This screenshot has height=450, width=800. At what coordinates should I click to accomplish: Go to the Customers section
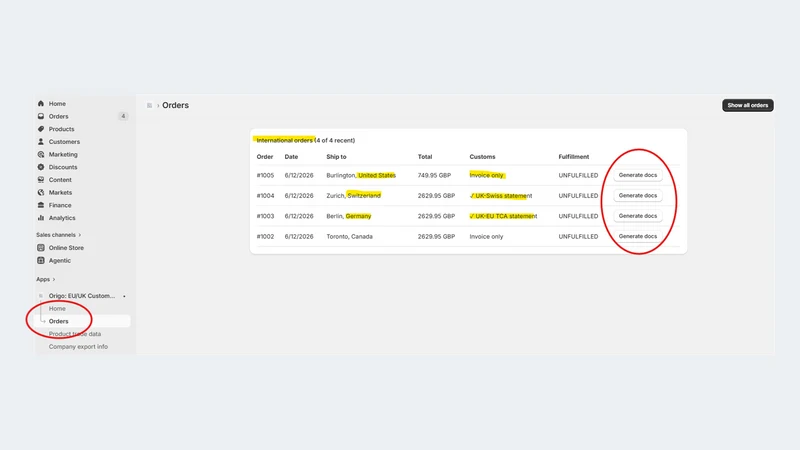pos(64,142)
